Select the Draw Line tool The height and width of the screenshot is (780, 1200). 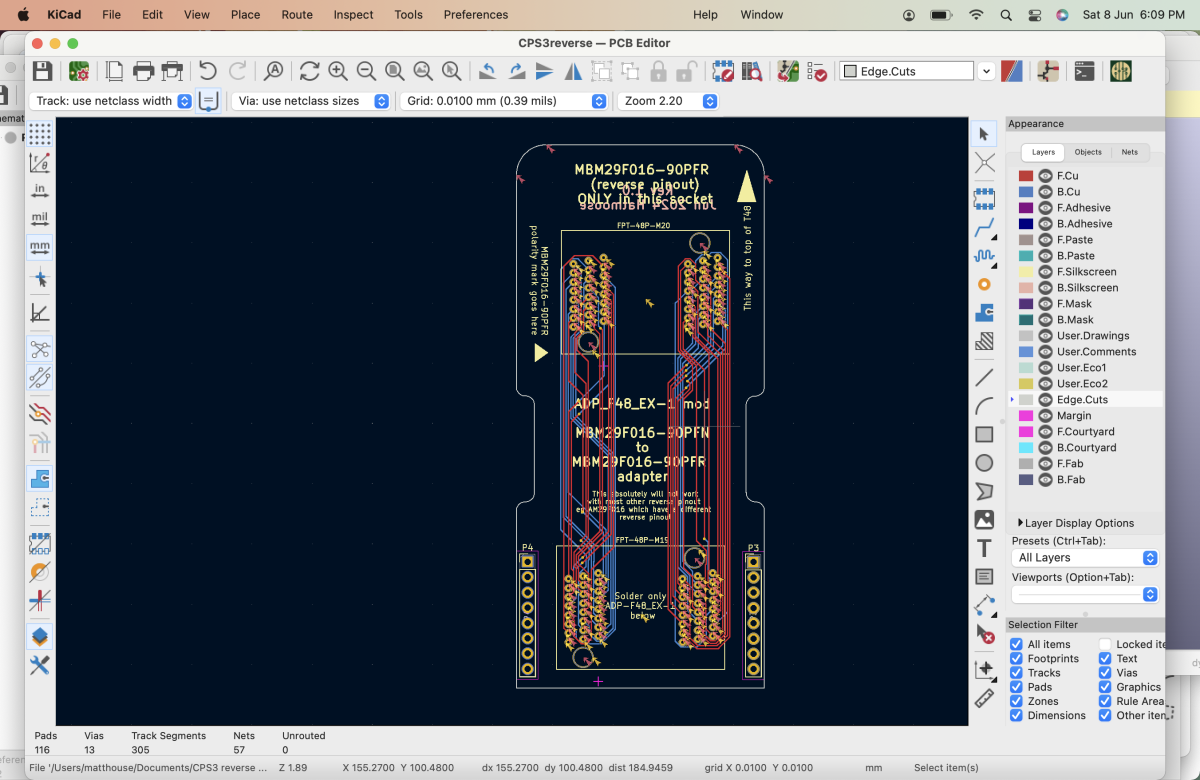(x=984, y=377)
